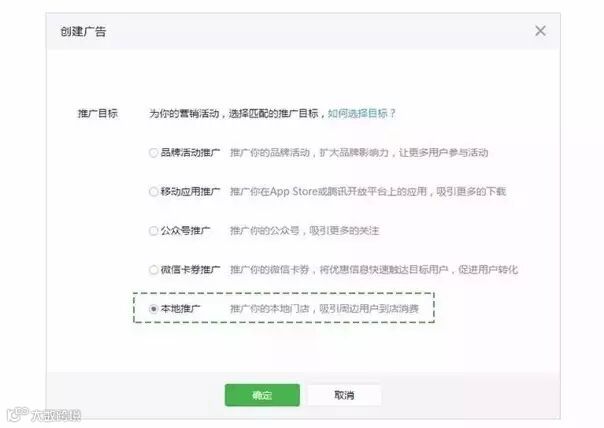Screen dimensions: 604x428
Task: Click the 微信卡券推广 option label
Action: (x=190, y=270)
